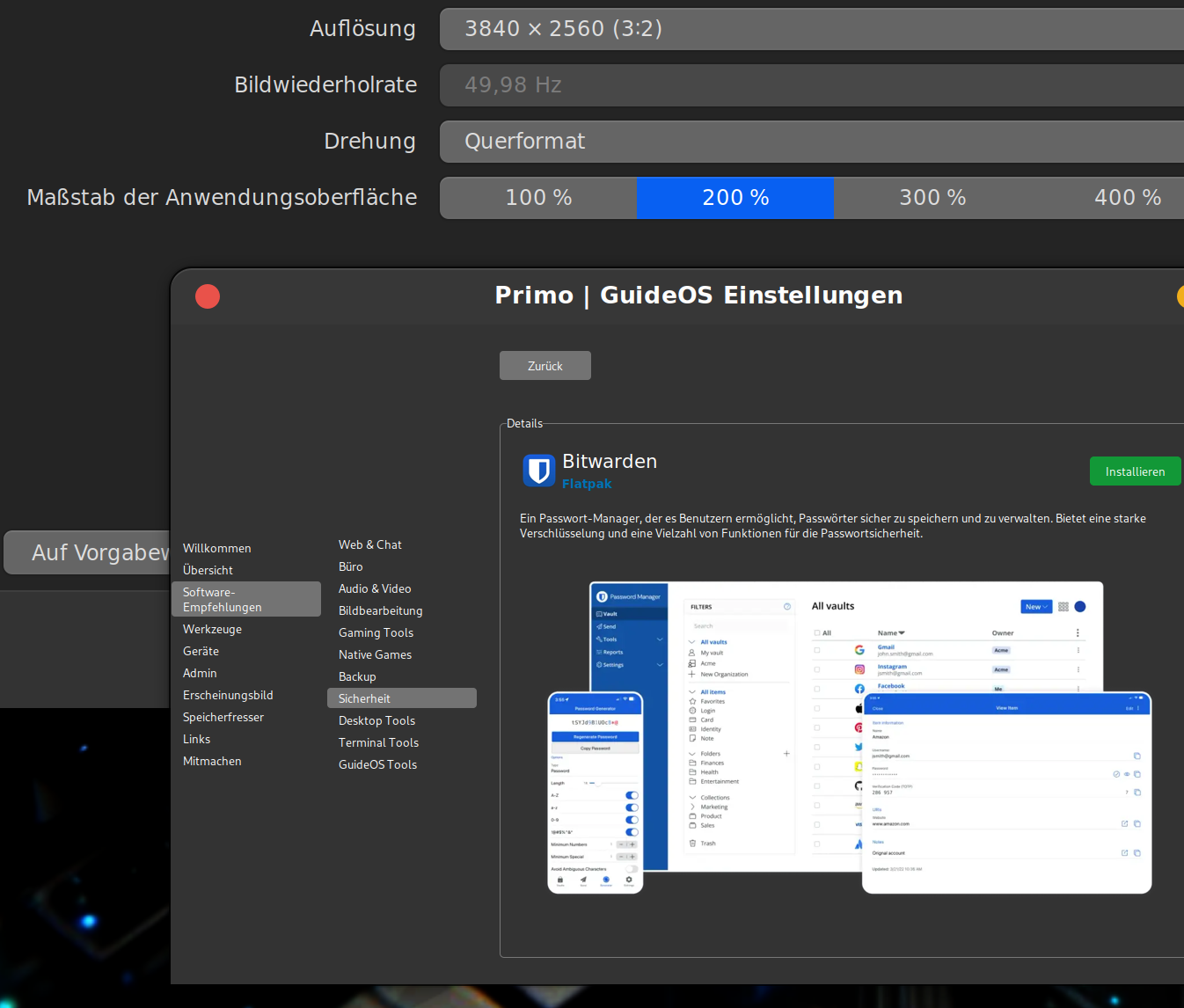Image resolution: width=1184 pixels, height=1008 pixels.
Task: Set interface scale to 100 %
Action: click(x=538, y=198)
